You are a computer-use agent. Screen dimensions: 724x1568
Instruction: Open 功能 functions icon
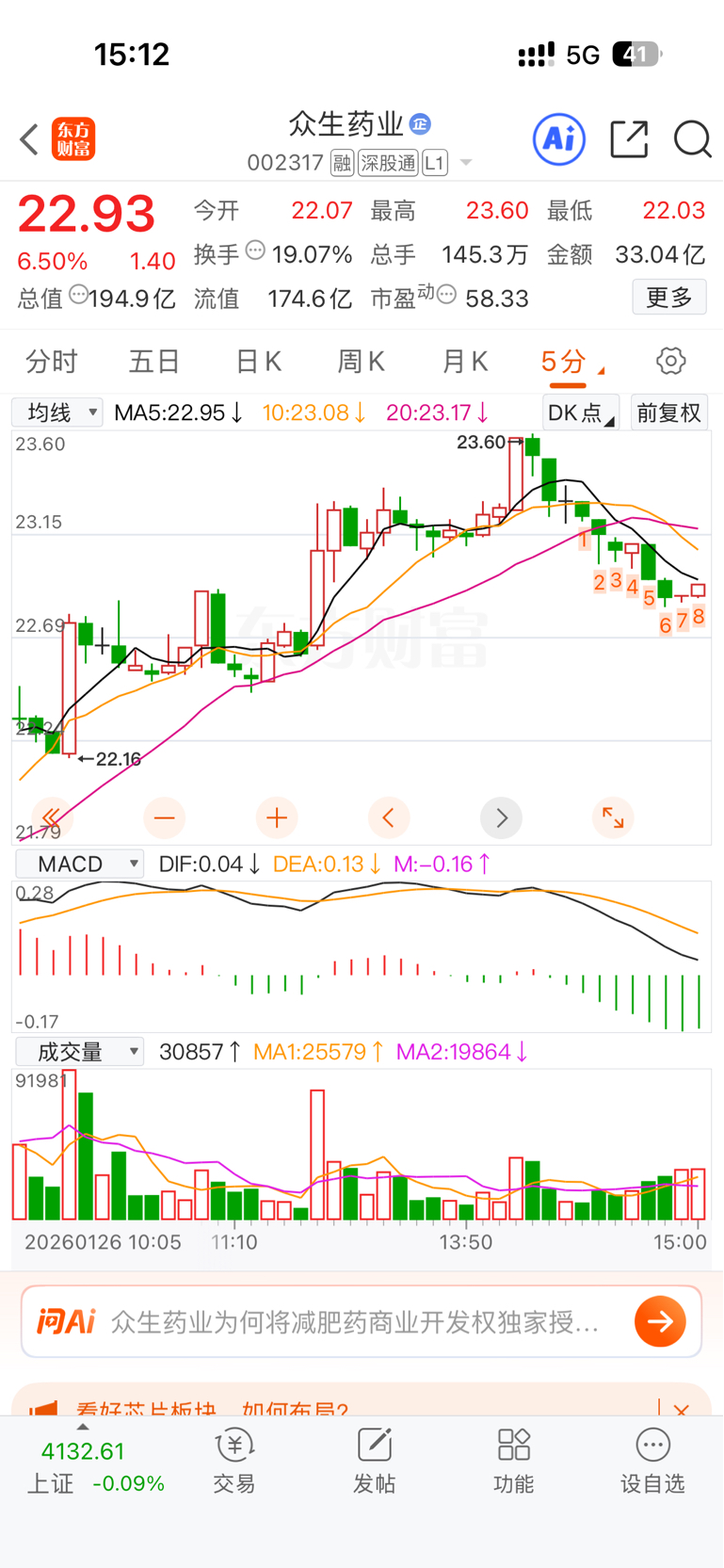(x=513, y=1461)
